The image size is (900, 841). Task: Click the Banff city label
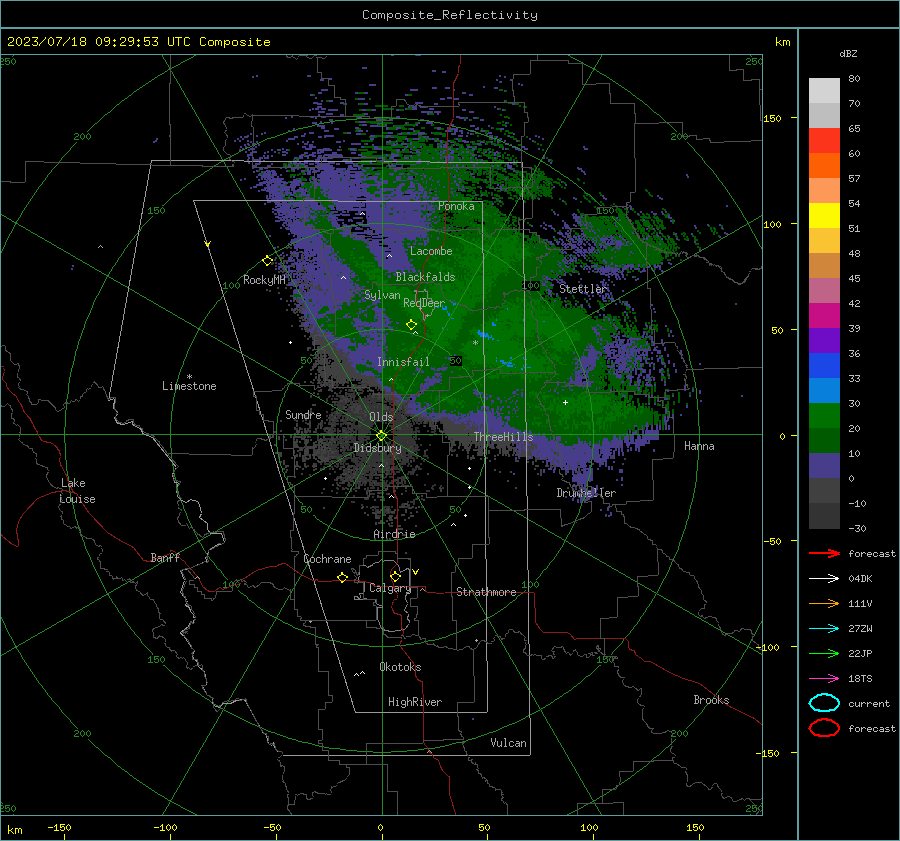pyautogui.click(x=165, y=557)
